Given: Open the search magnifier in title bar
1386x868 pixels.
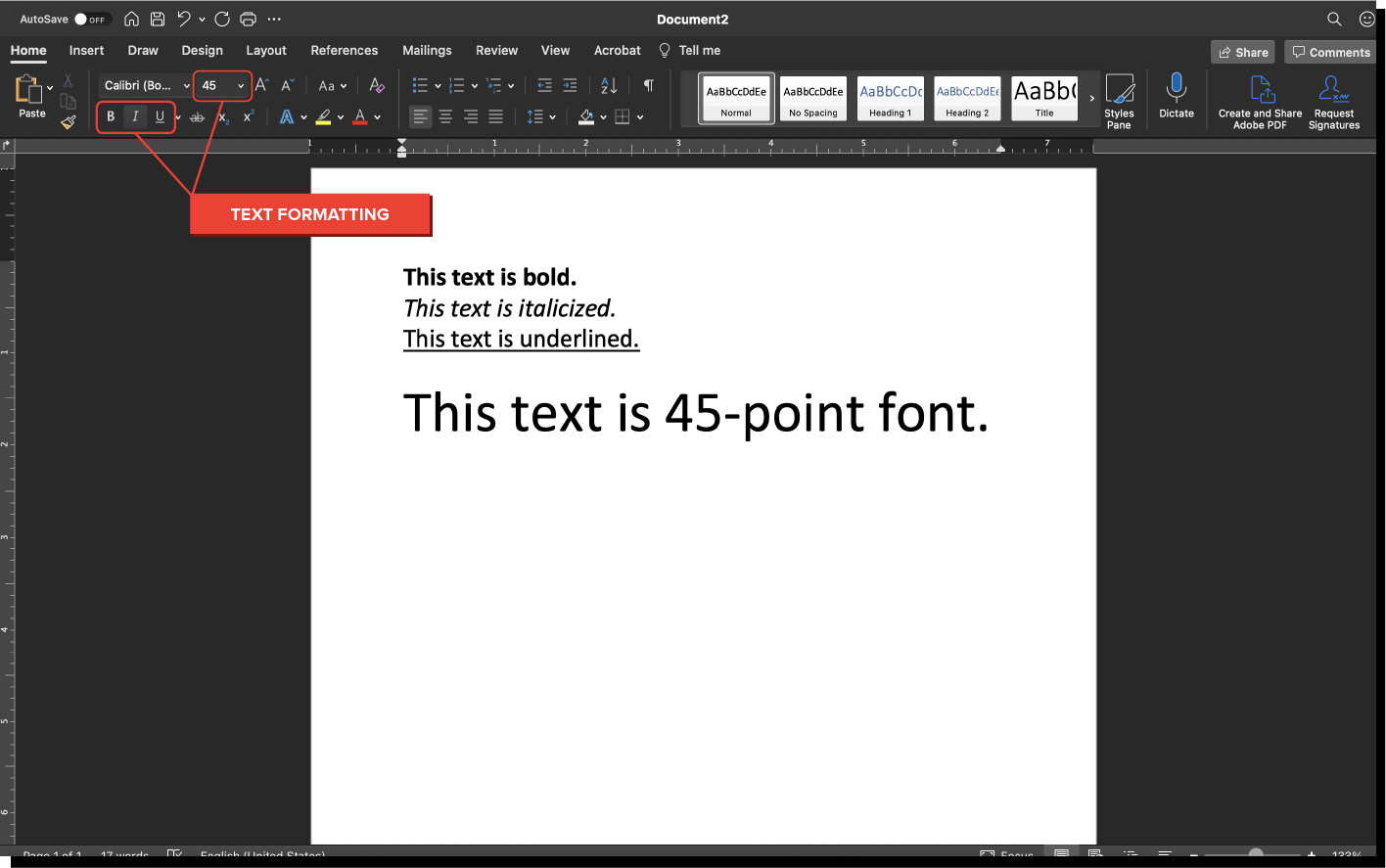Looking at the screenshot, I should point(1334,19).
